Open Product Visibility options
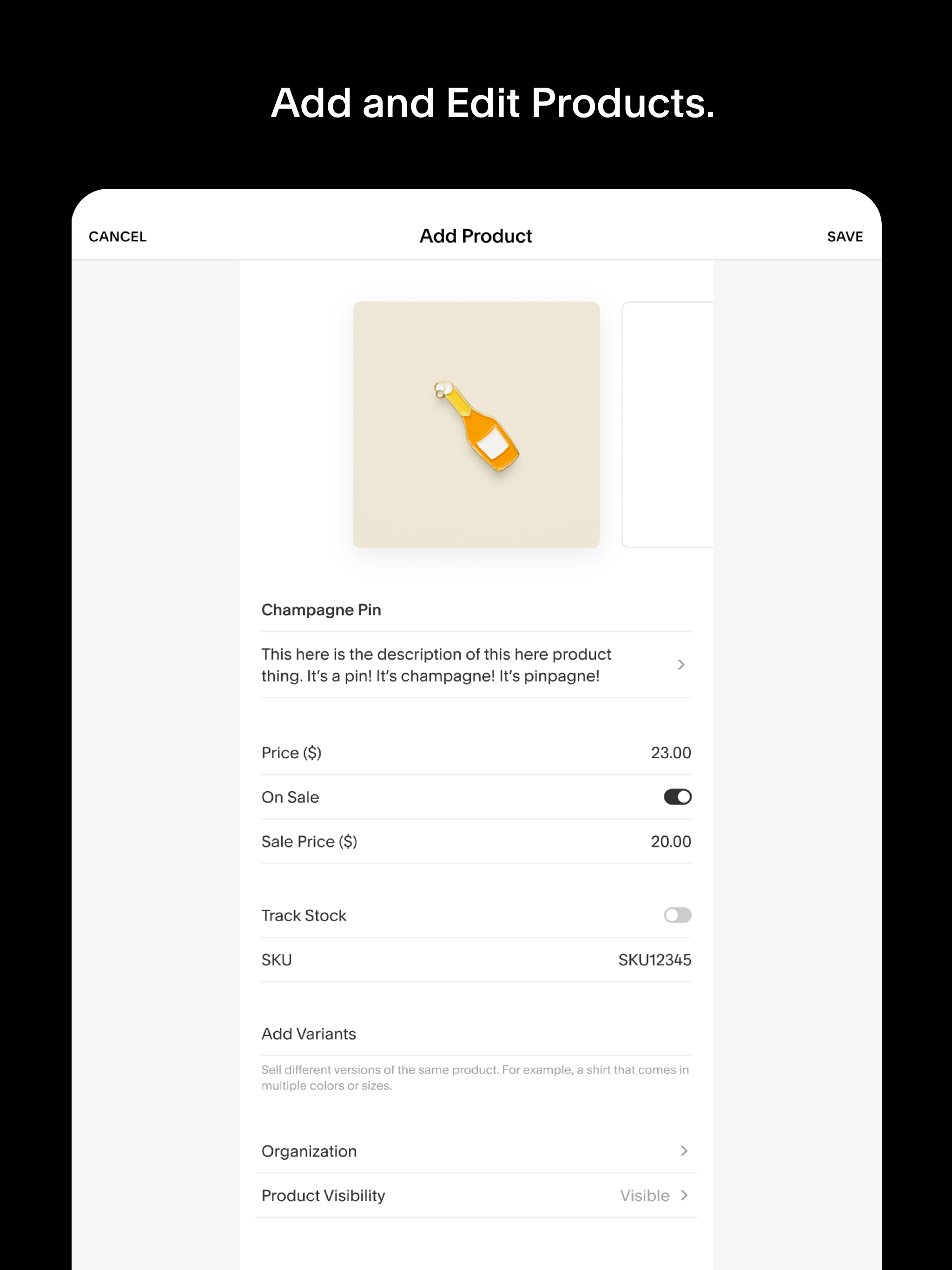The width and height of the screenshot is (952, 1270). pyautogui.click(x=323, y=1195)
